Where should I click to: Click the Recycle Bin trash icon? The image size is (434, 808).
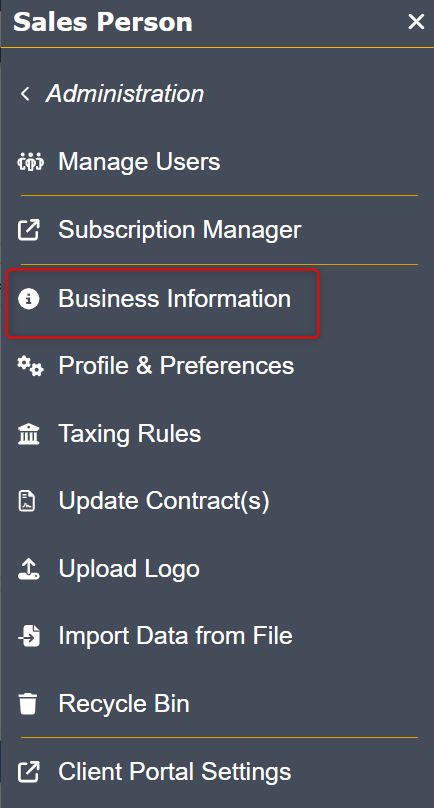28,704
